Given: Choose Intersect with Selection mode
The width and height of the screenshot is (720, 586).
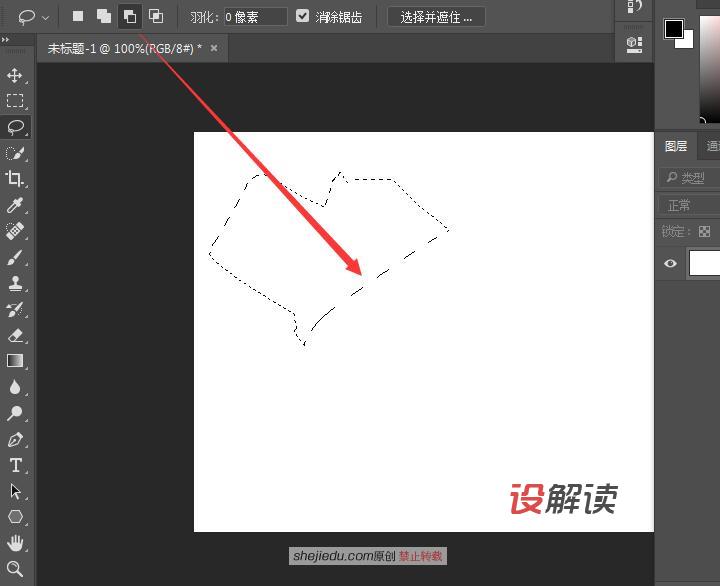Looking at the screenshot, I should [156, 17].
